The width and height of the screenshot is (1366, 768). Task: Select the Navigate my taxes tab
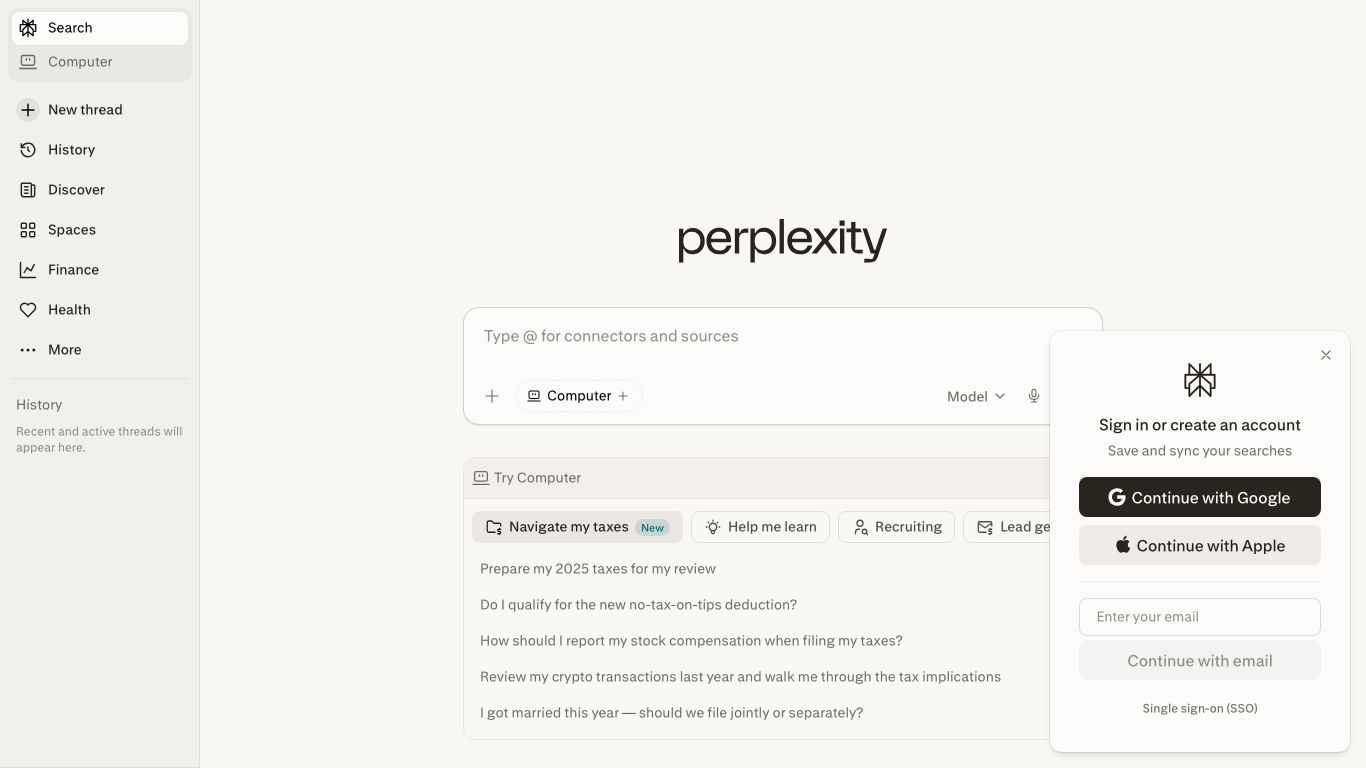pos(577,526)
